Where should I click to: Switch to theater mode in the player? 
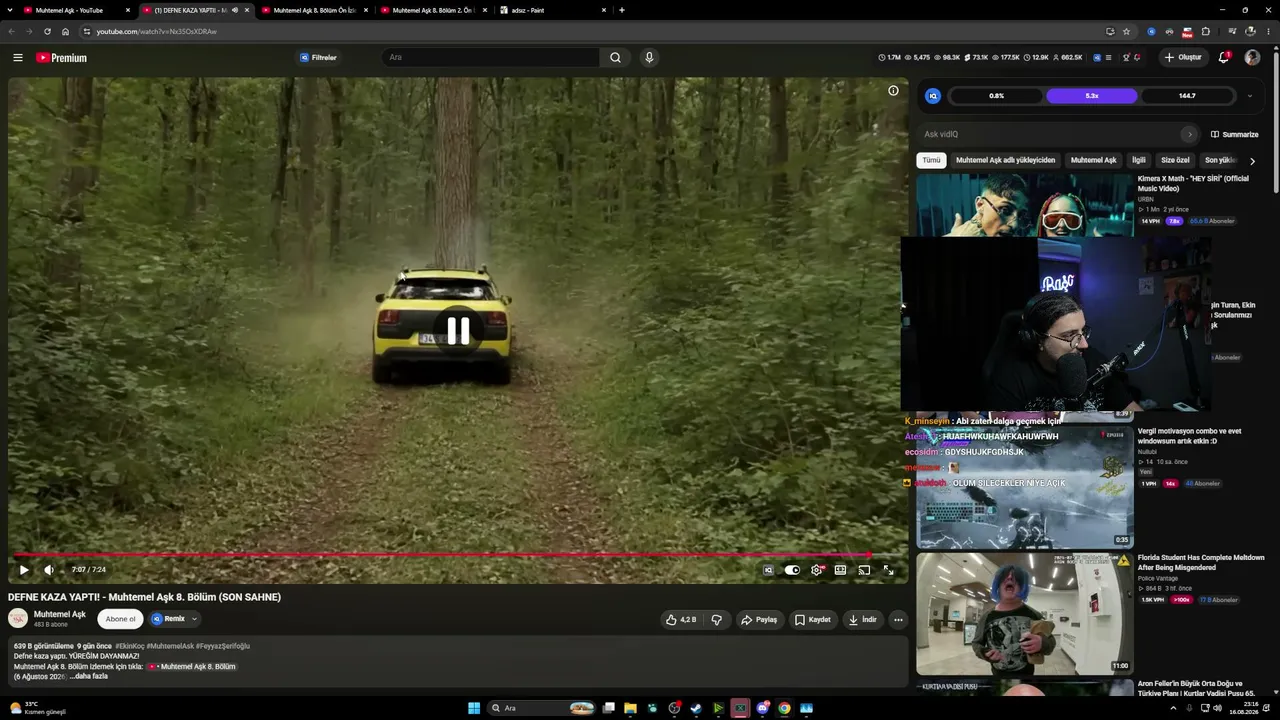tap(840, 570)
